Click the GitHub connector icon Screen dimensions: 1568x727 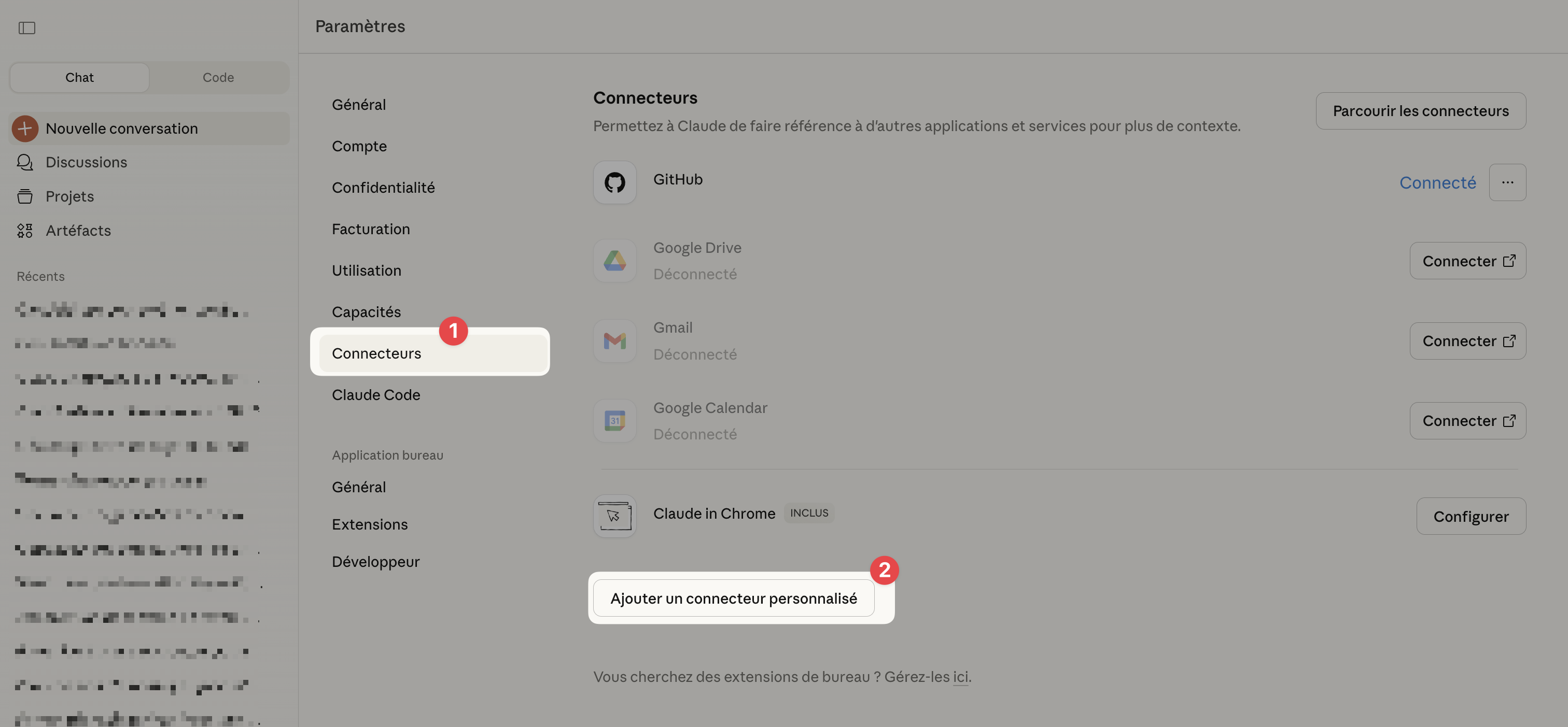614,182
